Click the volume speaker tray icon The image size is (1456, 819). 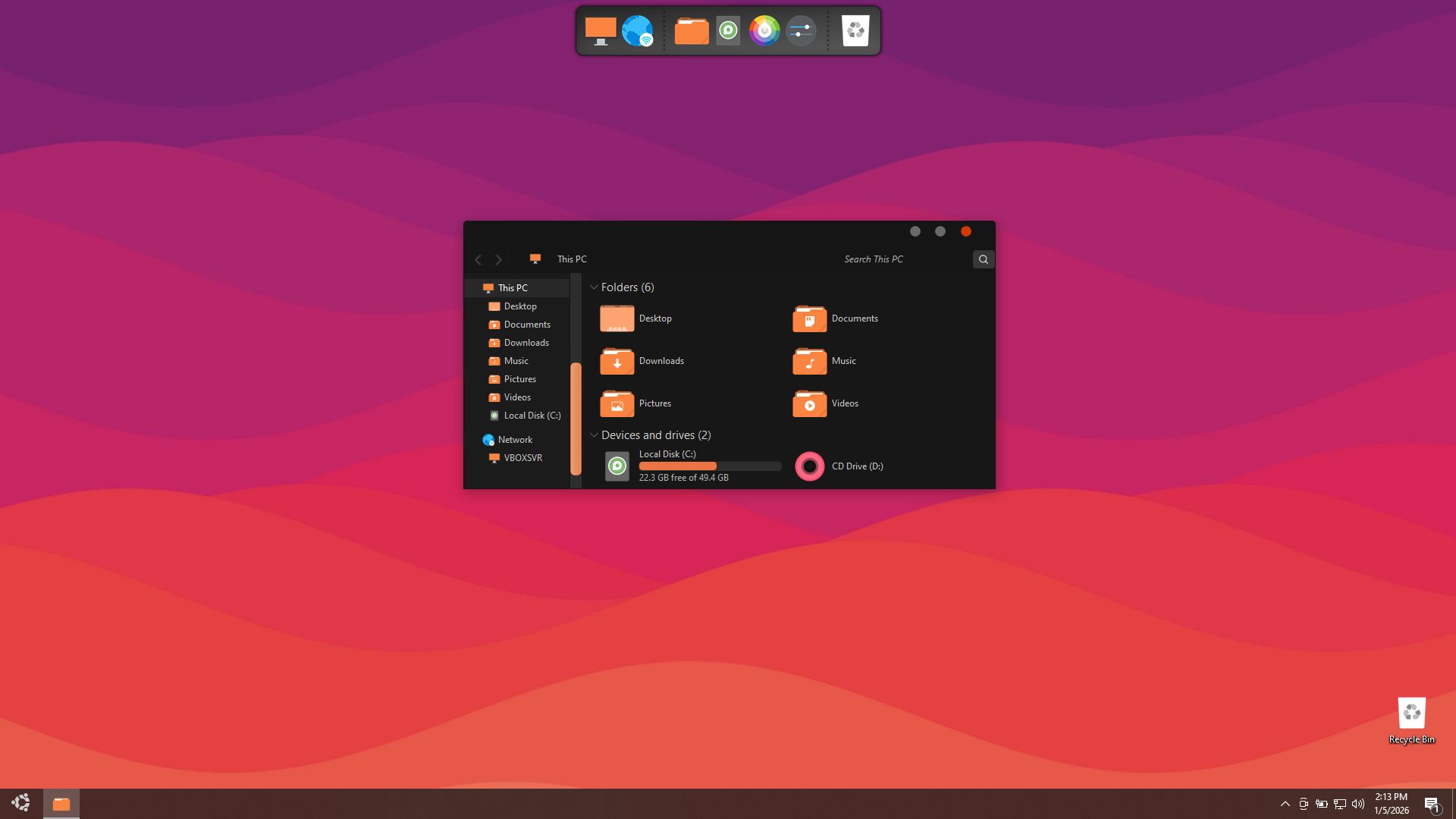tap(1358, 804)
